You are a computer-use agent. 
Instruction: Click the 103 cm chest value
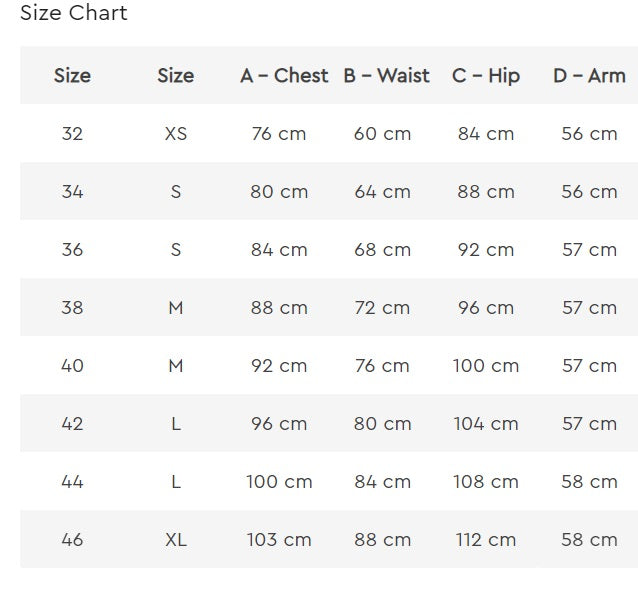point(279,540)
